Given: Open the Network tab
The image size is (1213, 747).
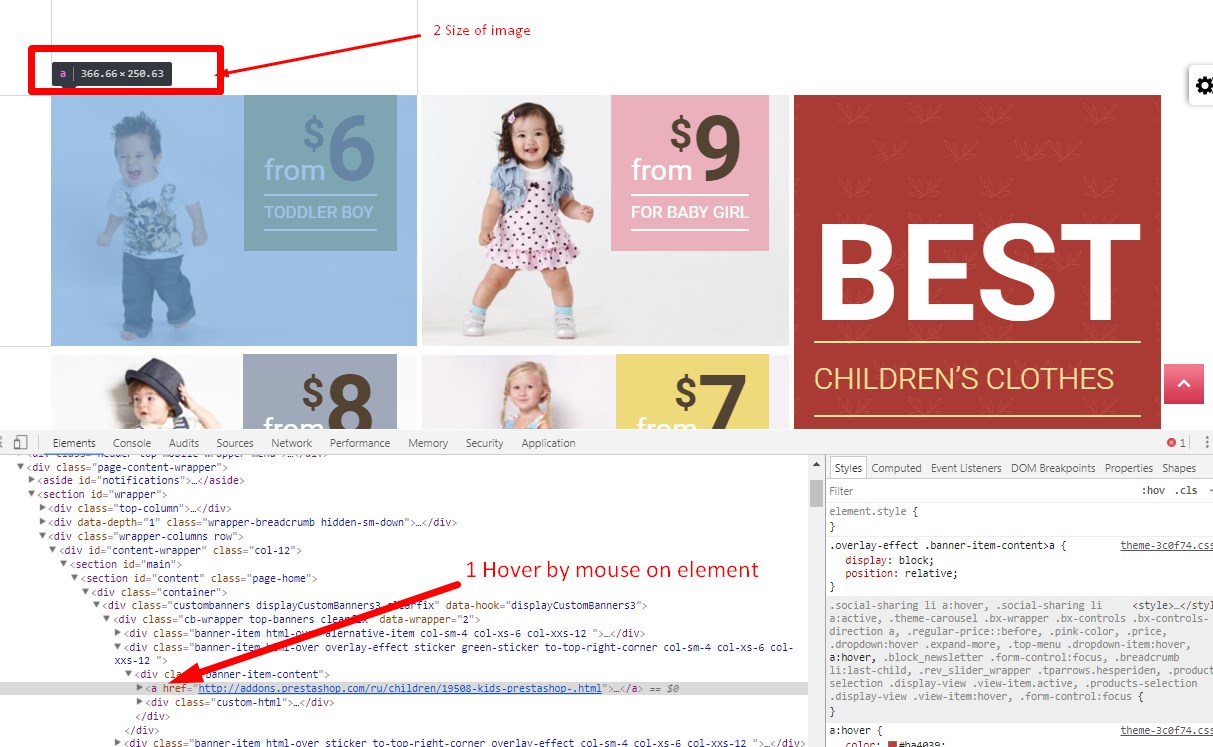Looking at the screenshot, I should [292, 443].
